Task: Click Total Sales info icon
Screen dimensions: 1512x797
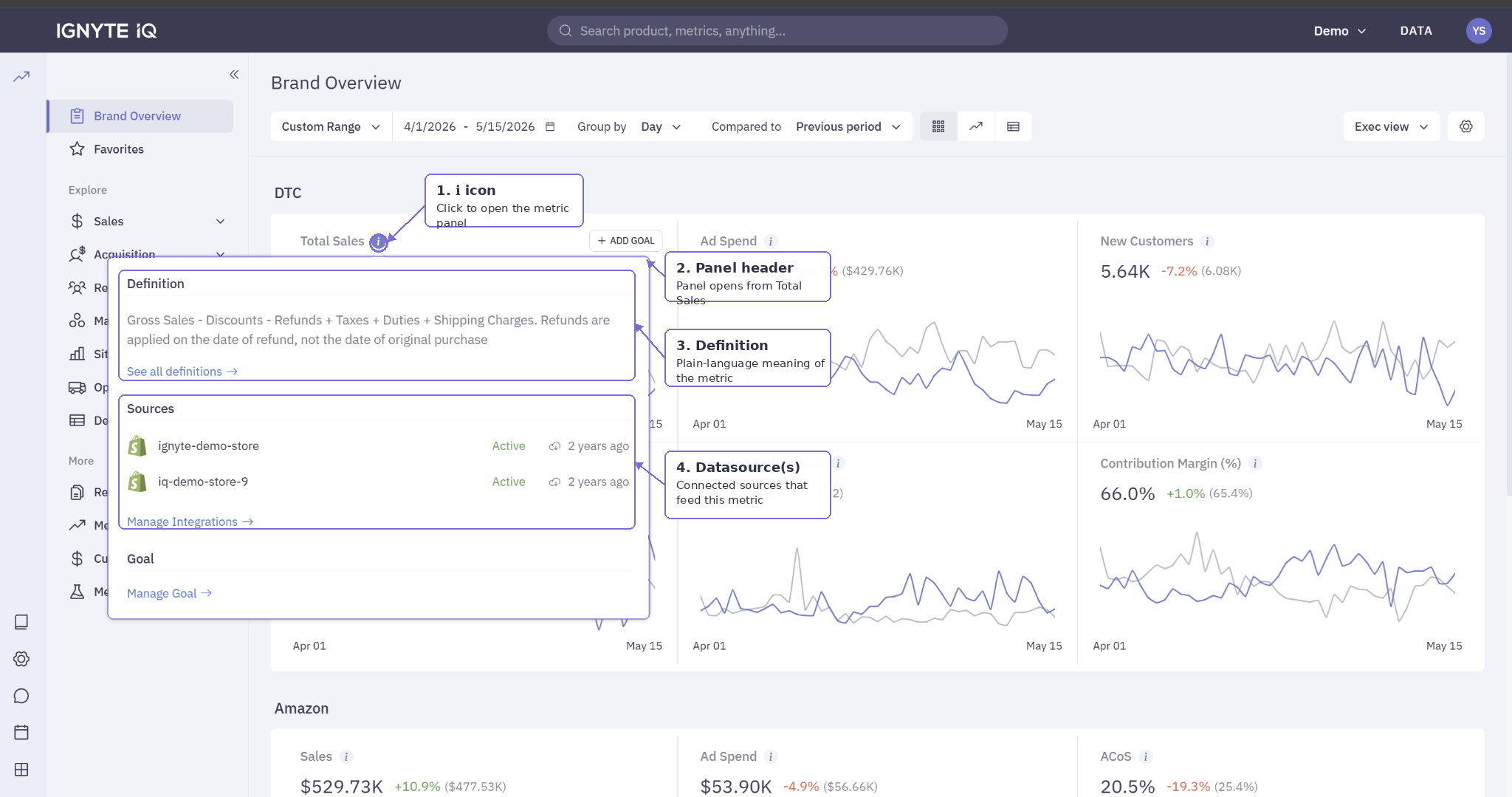Action: (x=379, y=242)
